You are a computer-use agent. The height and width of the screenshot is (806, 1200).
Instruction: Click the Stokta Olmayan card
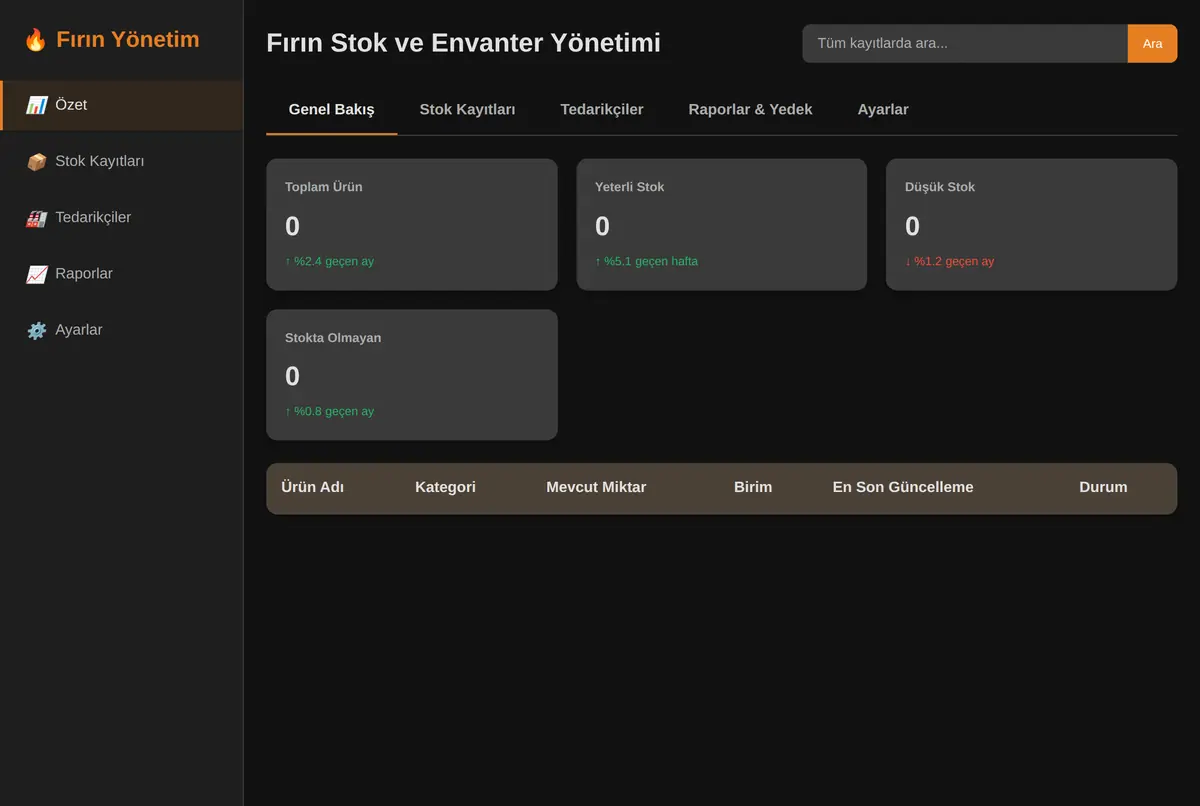(412, 374)
